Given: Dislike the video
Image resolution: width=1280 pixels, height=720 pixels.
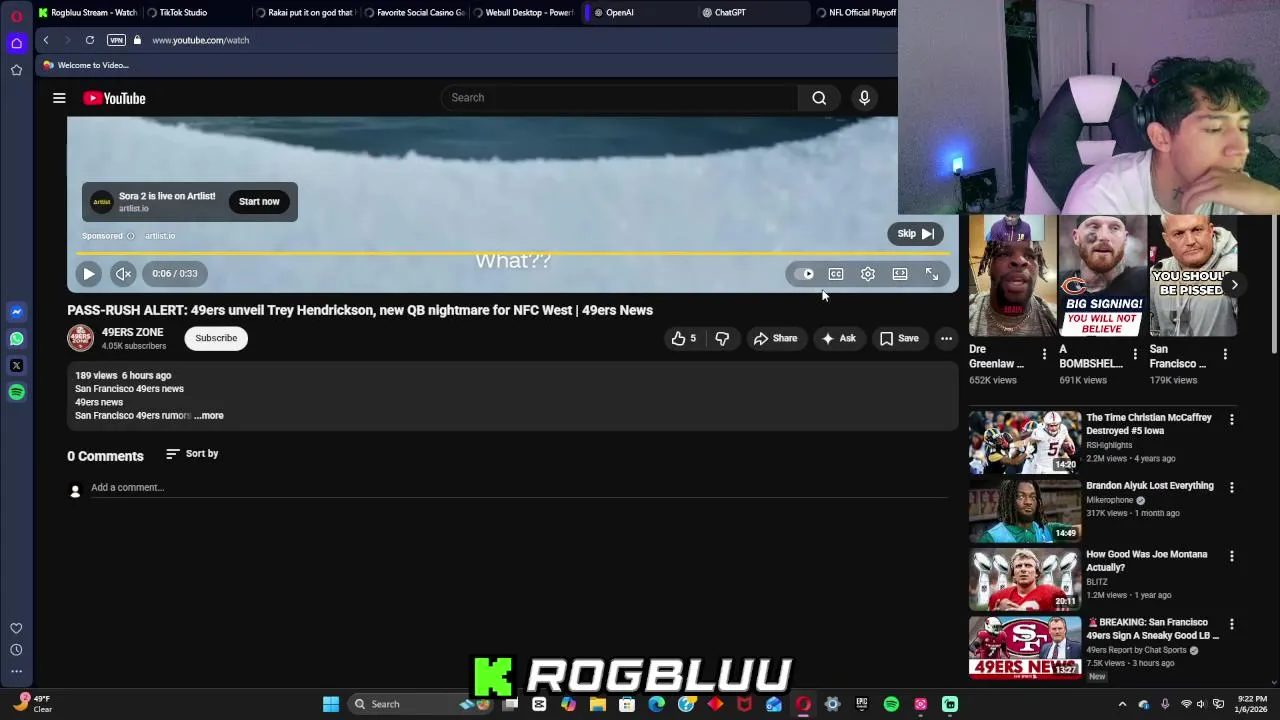Looking at the screenshot, I should point(722,339).
